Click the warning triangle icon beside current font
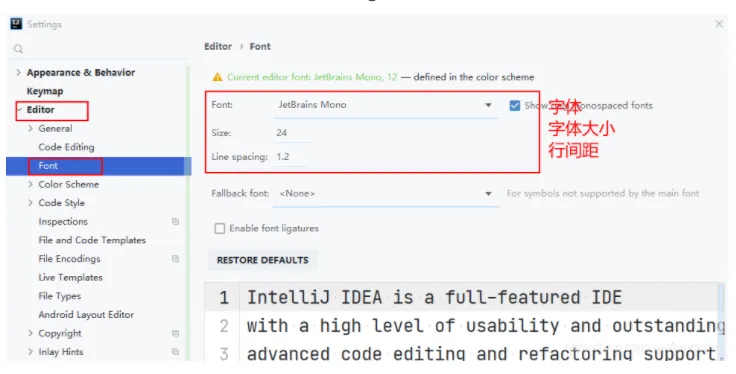The width and height of the screenshot is (736, 374). coord(217,77)
